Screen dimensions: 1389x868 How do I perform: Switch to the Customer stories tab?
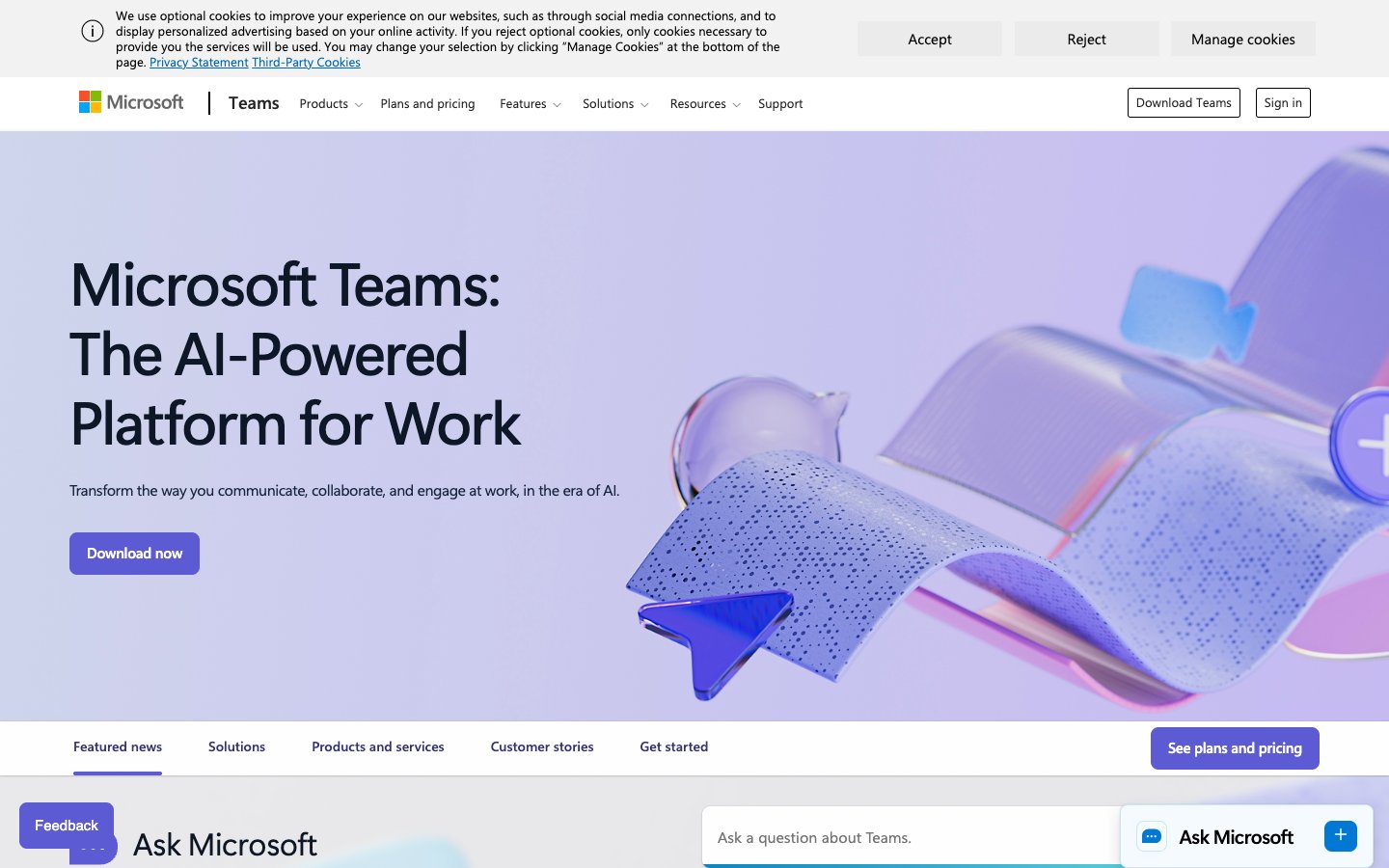point(541,746)
